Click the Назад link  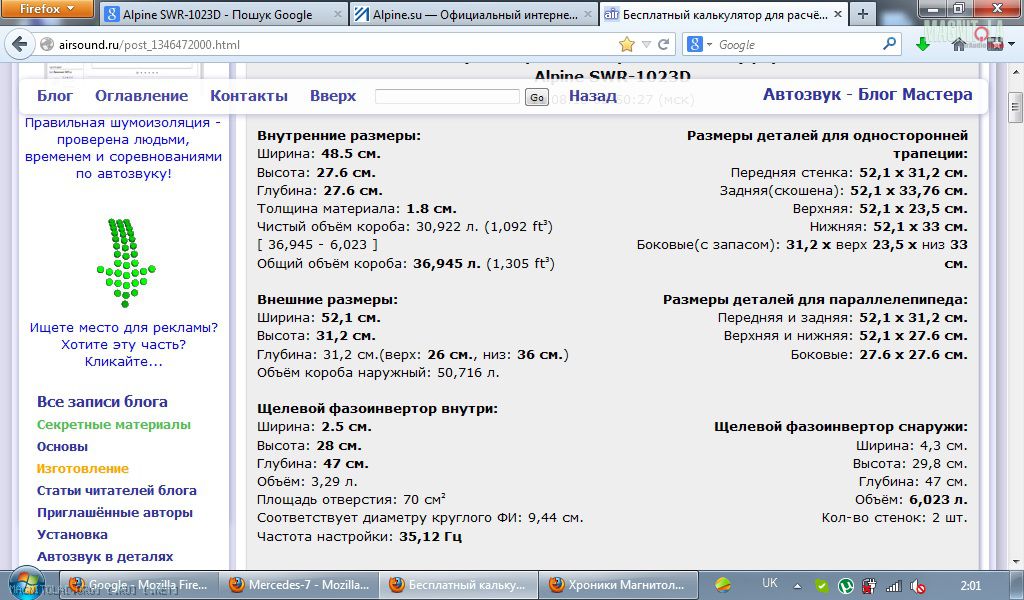click(592, 96)
